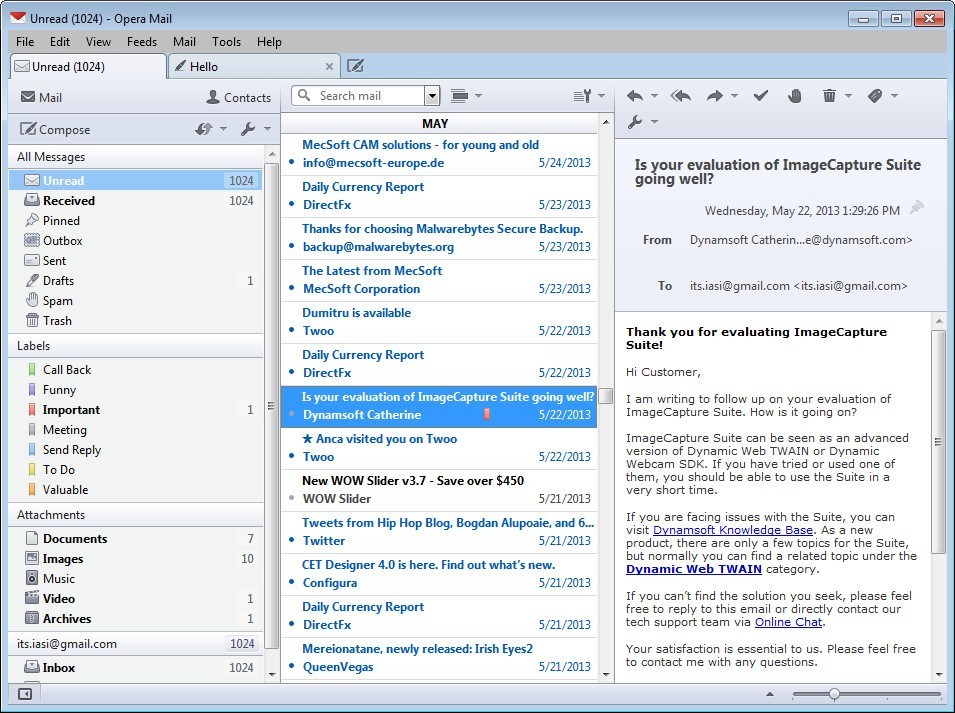955x713 pixels.
Task: Open the Feeds menu
Action: [x=142, y=41]
